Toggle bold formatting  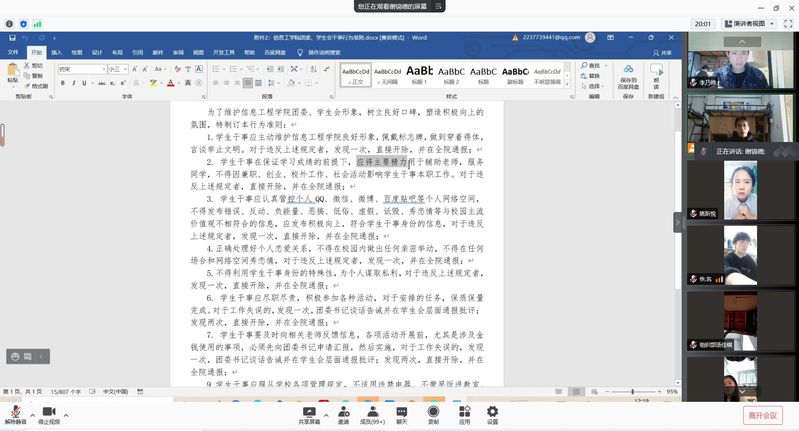click(62, 83)
